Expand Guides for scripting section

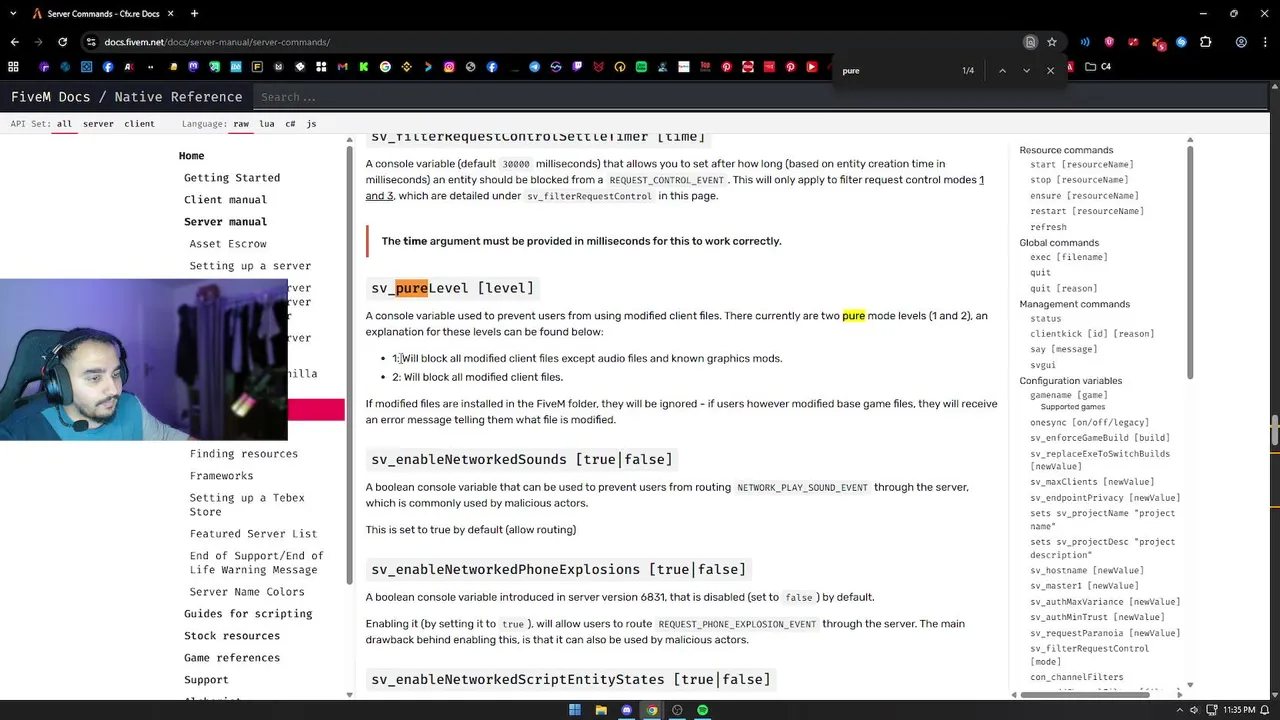pos(248,614)
